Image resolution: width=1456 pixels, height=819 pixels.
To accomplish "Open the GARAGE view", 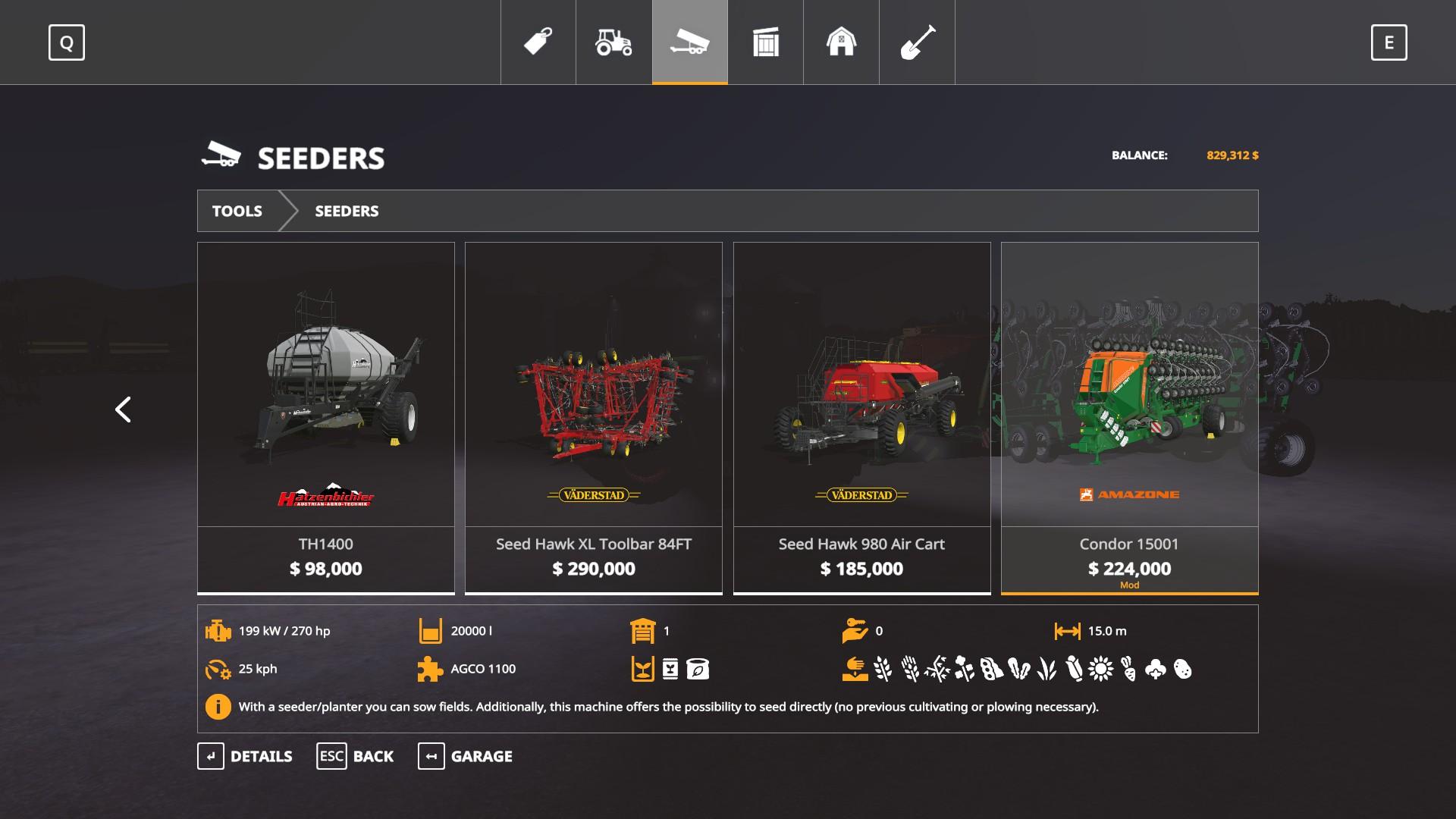I will [466, 756].
